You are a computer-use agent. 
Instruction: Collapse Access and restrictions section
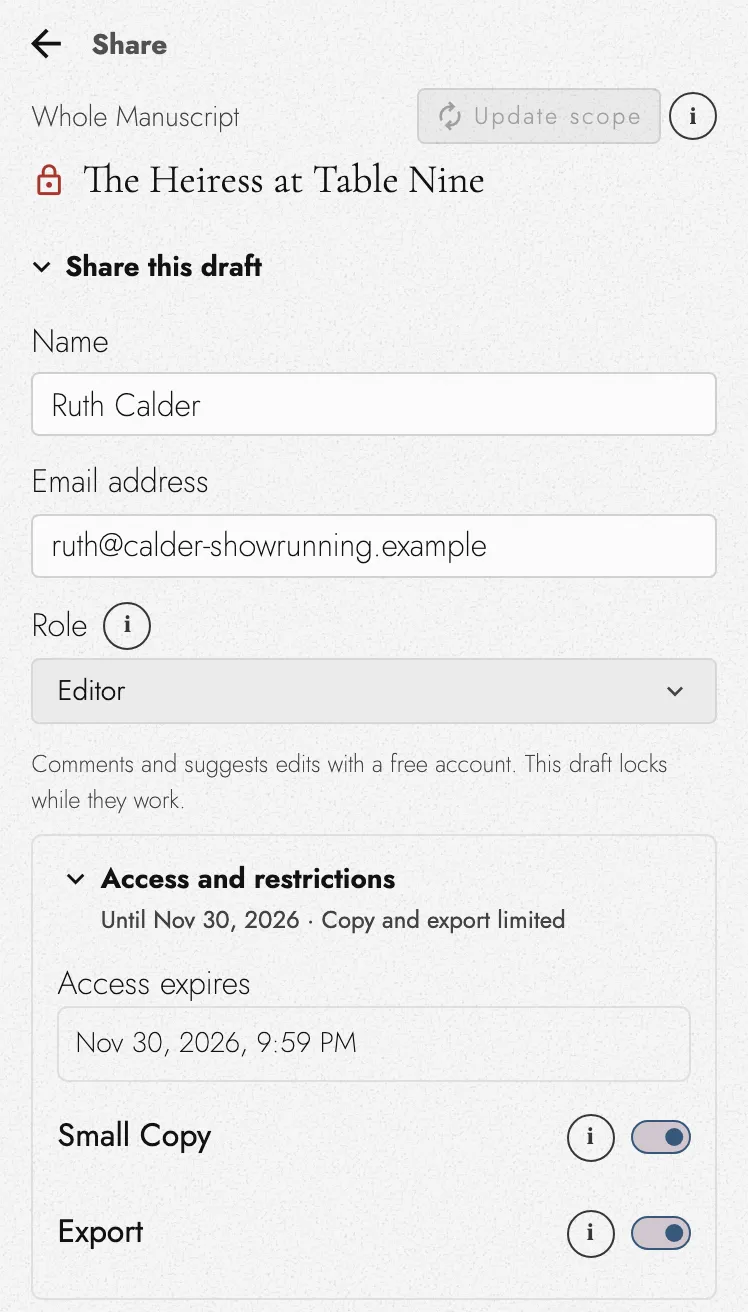[x=230, y=879]
